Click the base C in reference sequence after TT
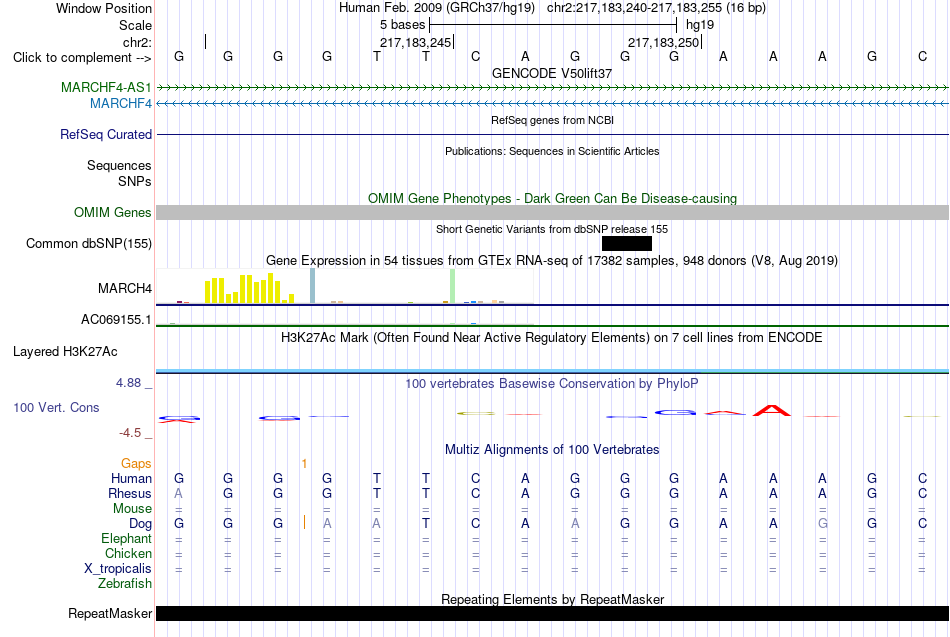Screen dimensions: 950x637 point(476,56)
